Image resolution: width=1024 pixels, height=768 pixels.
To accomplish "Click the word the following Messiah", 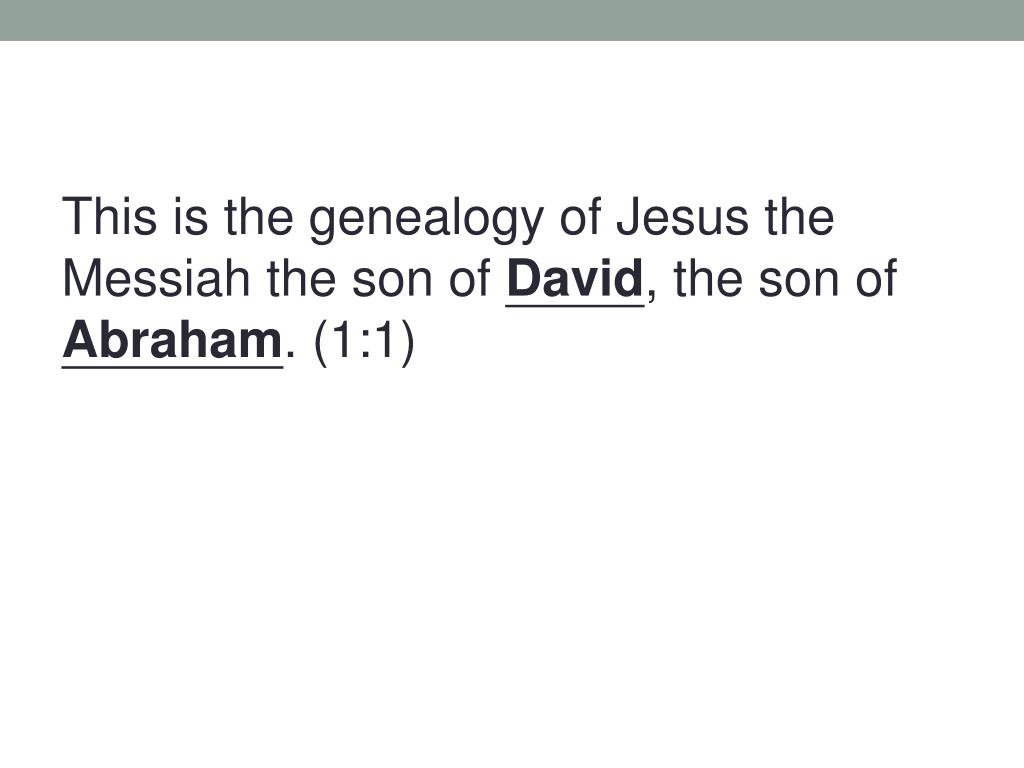I will (x=301, y=279).
